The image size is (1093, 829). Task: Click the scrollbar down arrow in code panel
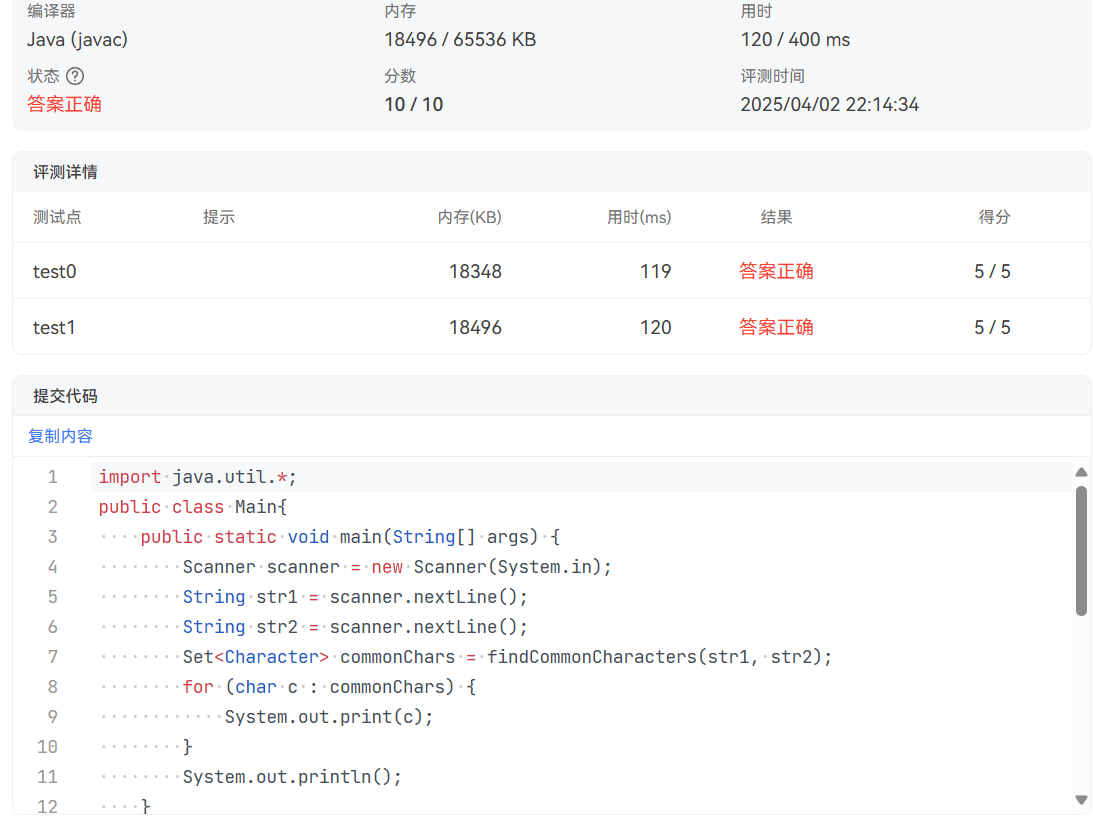click(x=1082, y=801)
